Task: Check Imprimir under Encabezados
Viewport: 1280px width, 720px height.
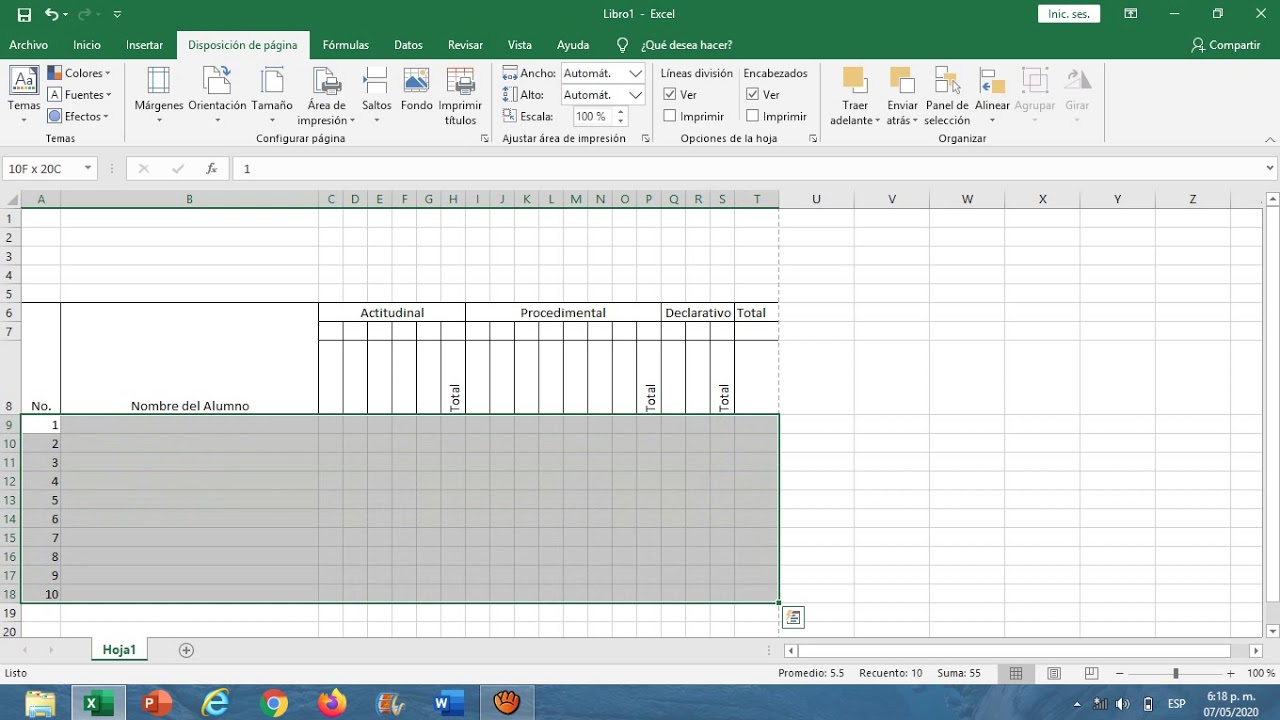Action: coord(753,116)
